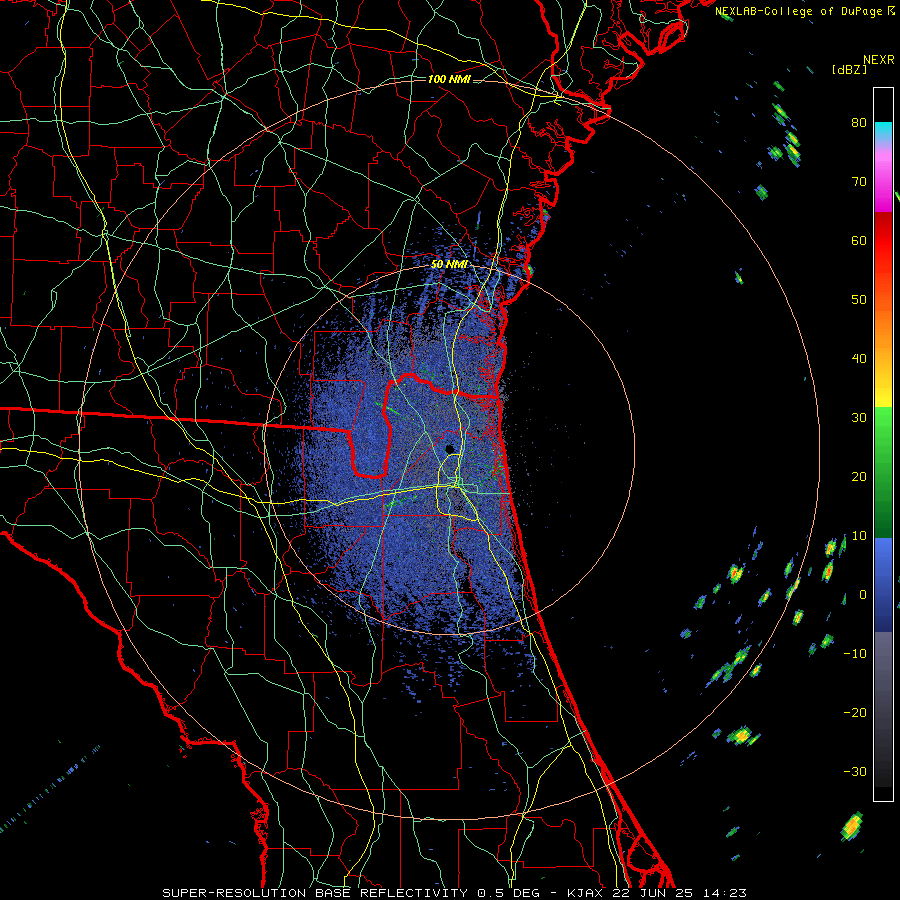Viewport: 900px width, 900px height.
Task: Click the black KJAX radar site dot
Action: point(449,448)
